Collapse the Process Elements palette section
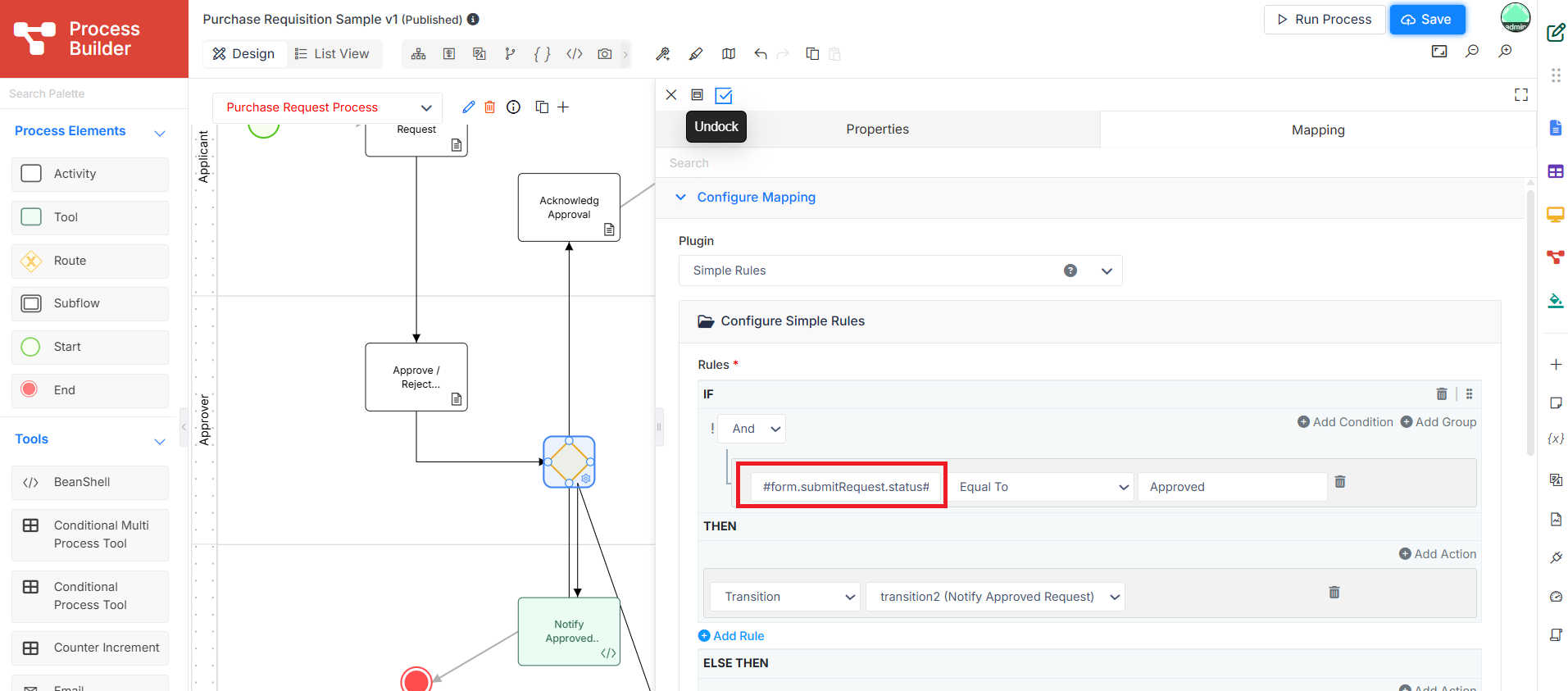 tap(160, 132)
